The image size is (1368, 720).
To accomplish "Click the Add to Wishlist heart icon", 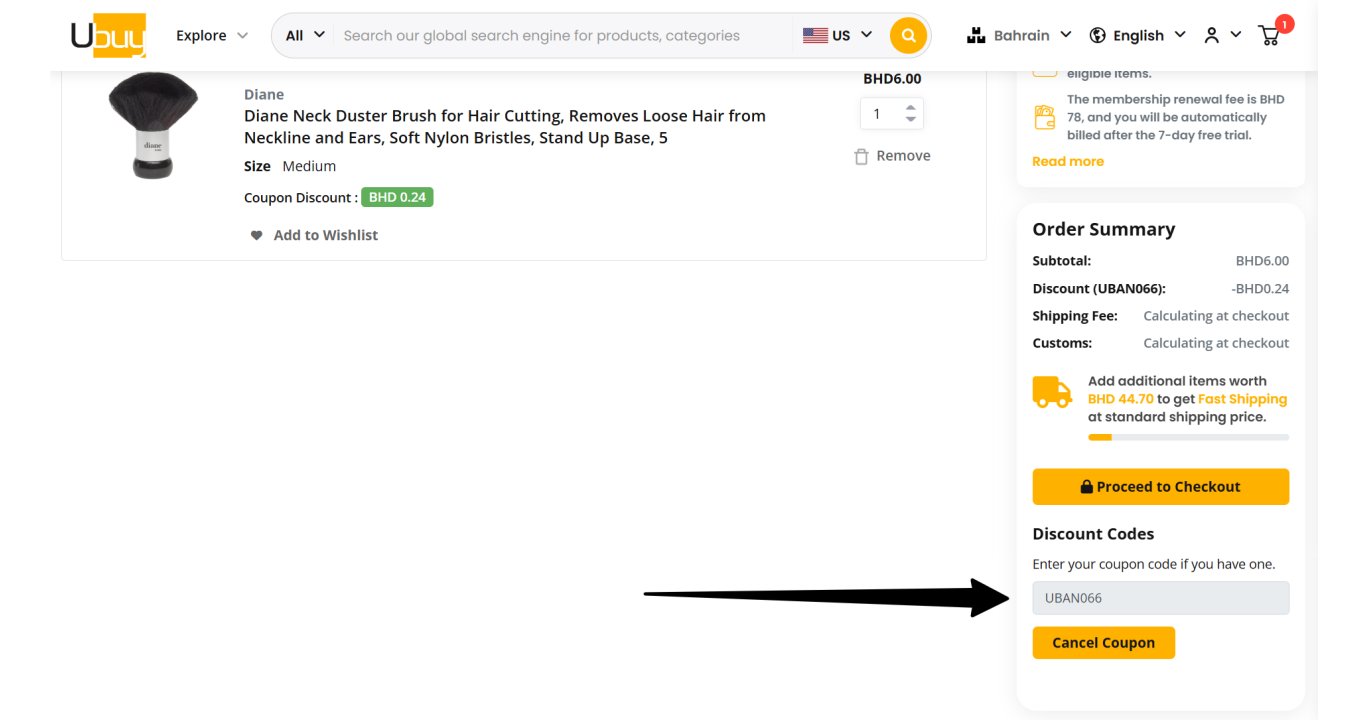I will tap(256, 235).
